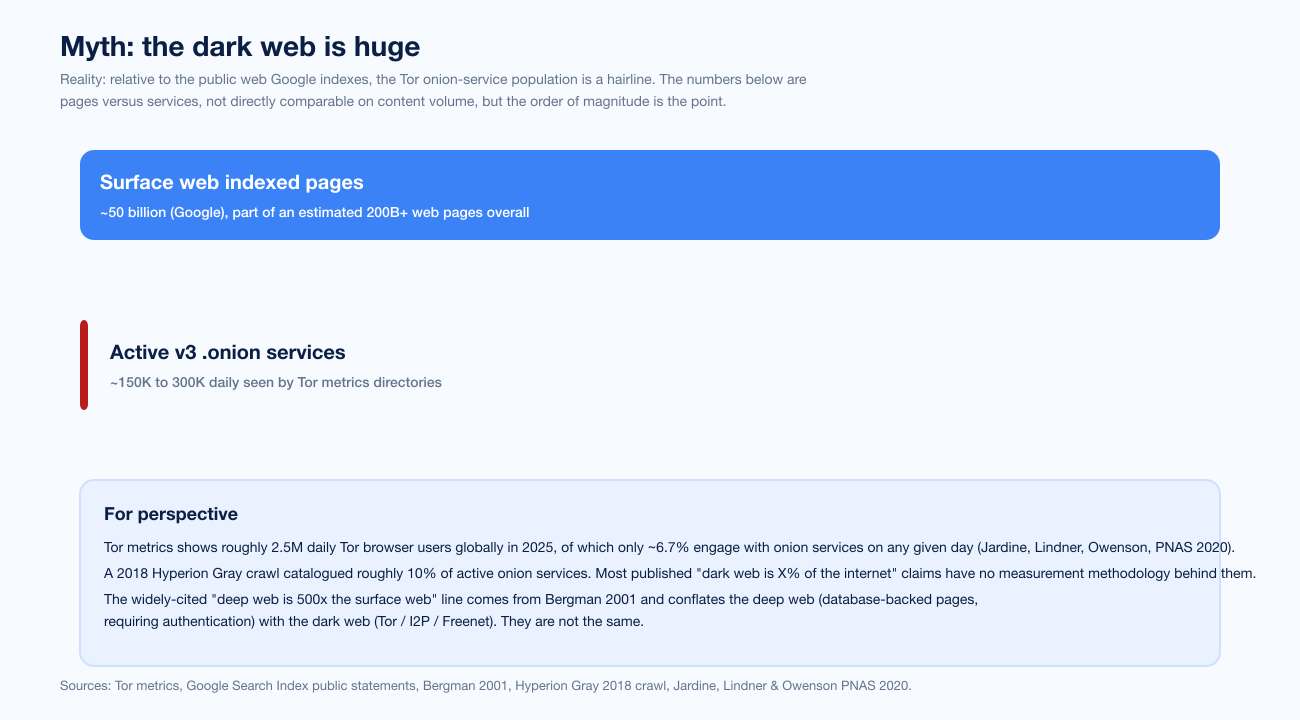Click the "pages versus services" subtitle line
Viewport: 1300px width, 720px height.
click(400, 102)
